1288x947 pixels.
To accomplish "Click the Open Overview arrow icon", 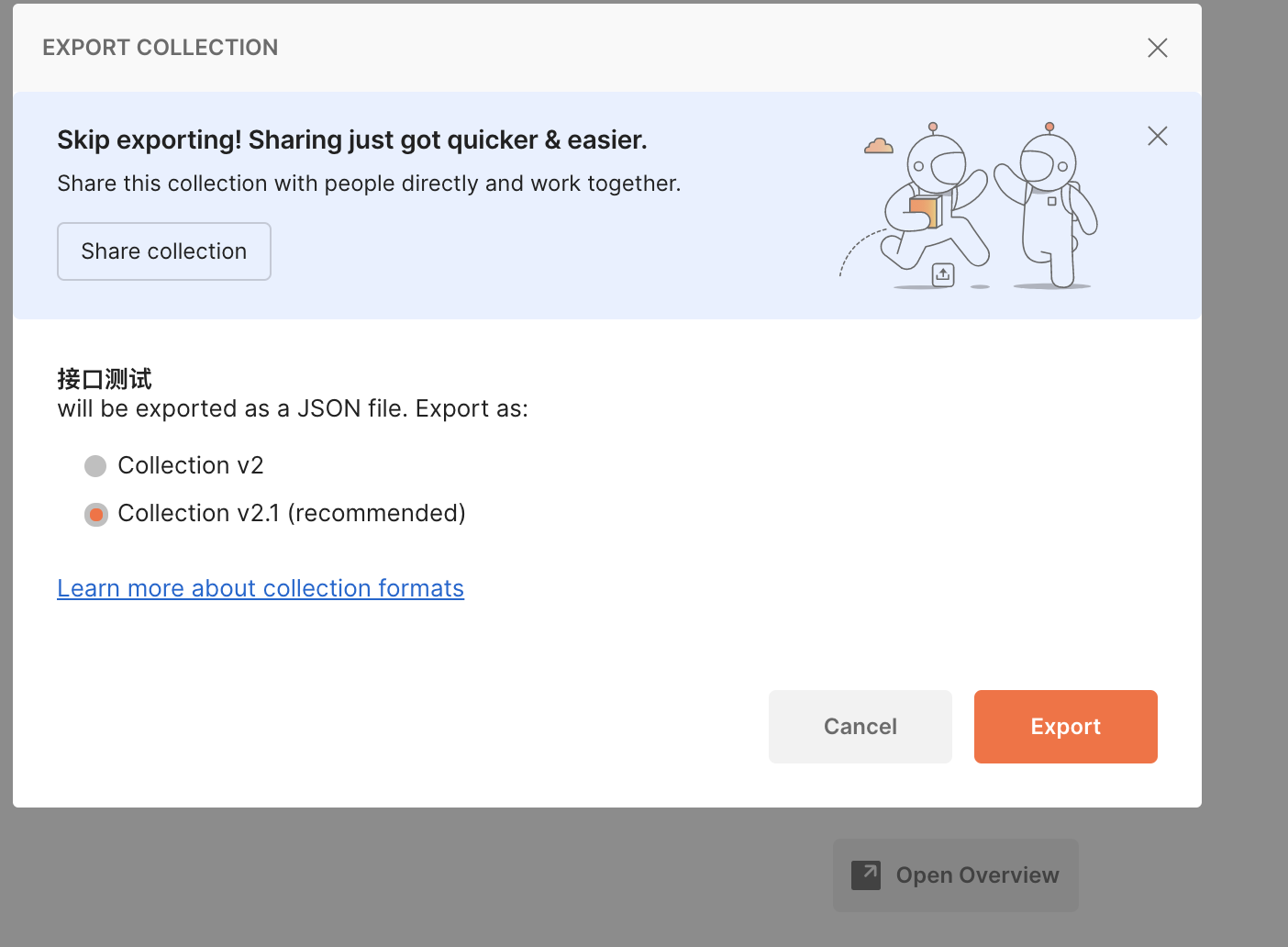I will click(866, 875).
